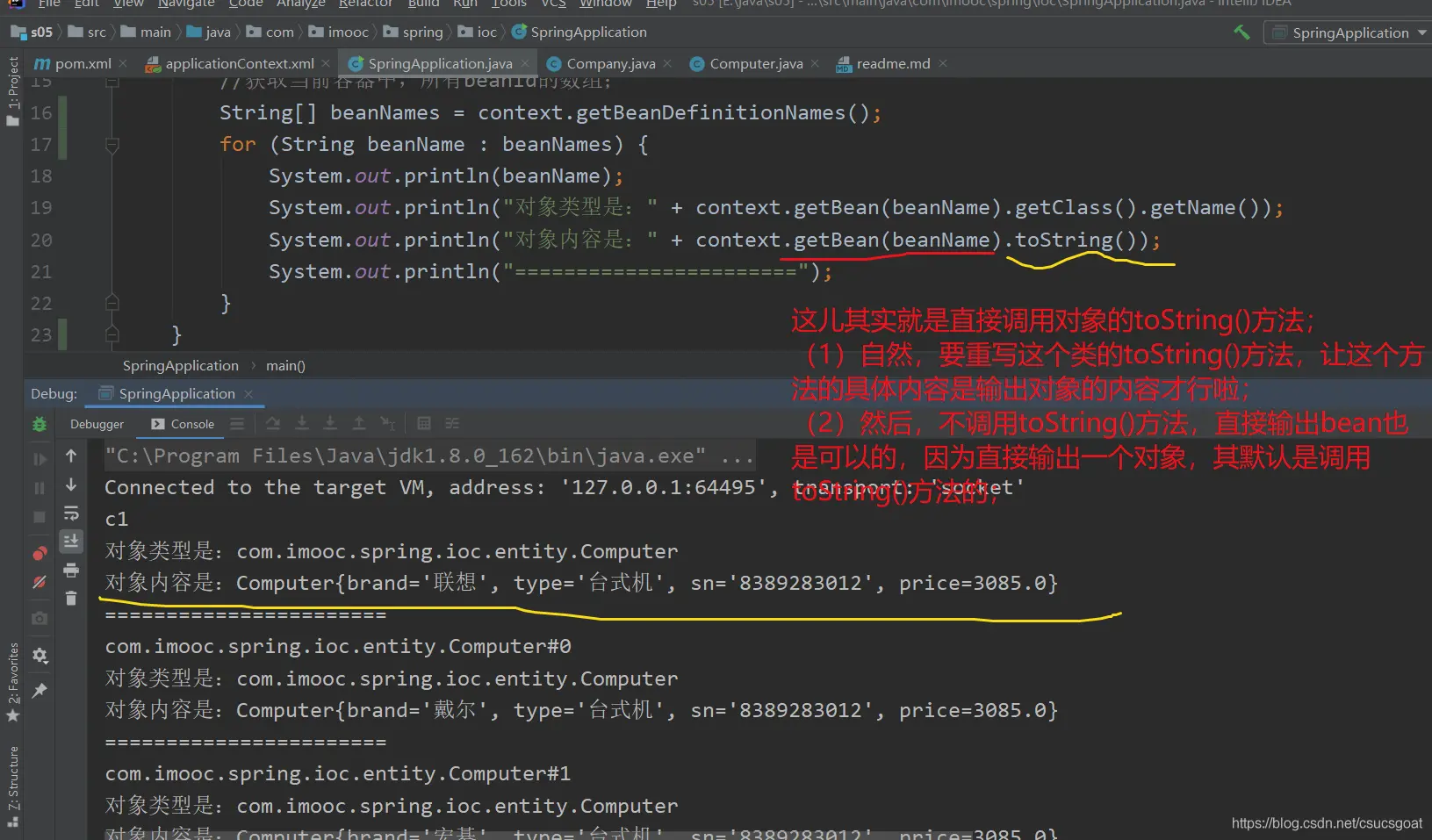The height and width of the screenshot is (840, 1432).
Task: Print console output with printer icon
Action: [71, 571]
